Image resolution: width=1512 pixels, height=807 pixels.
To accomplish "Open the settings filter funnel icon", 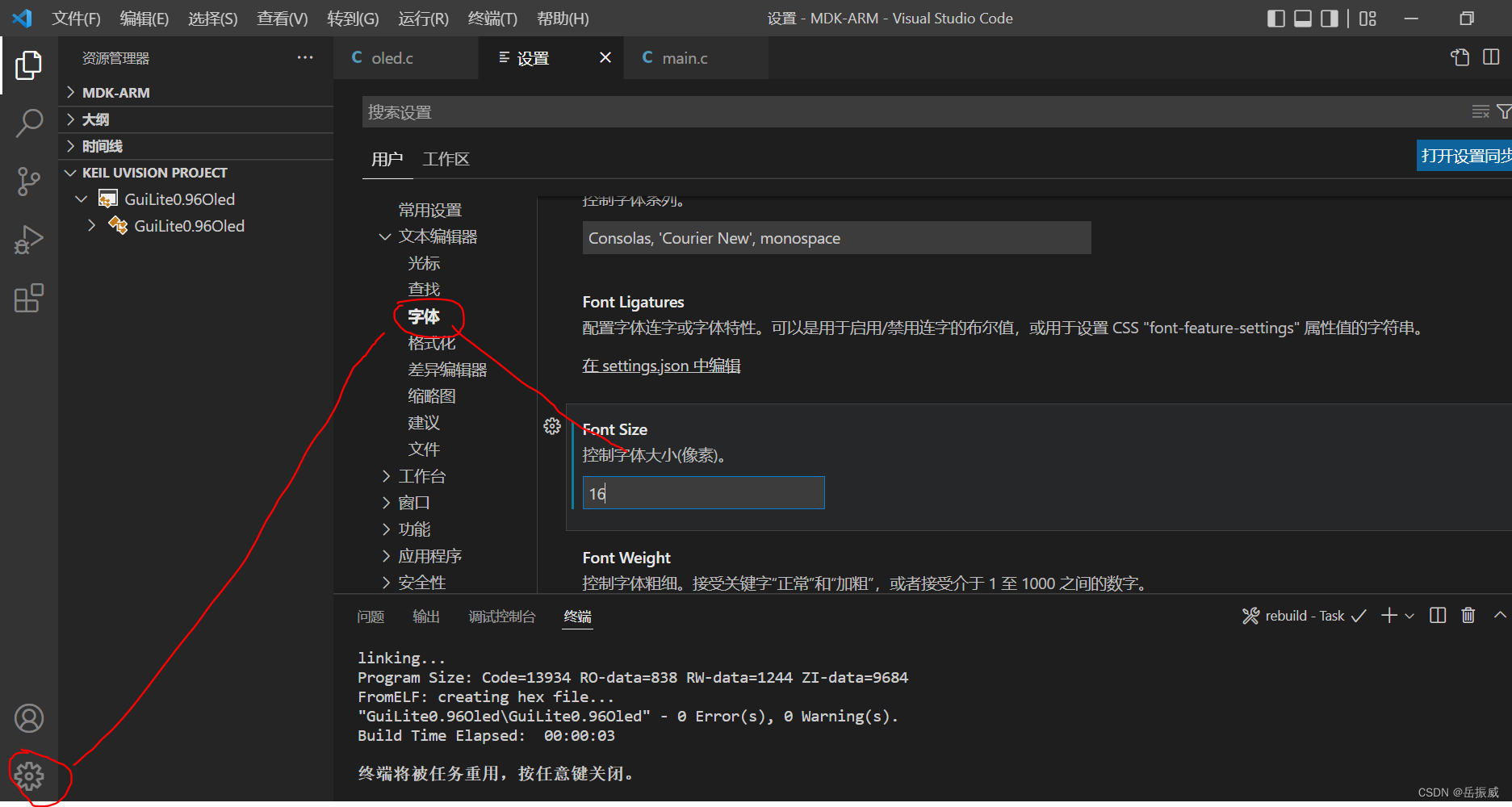I will (1504, 112).
